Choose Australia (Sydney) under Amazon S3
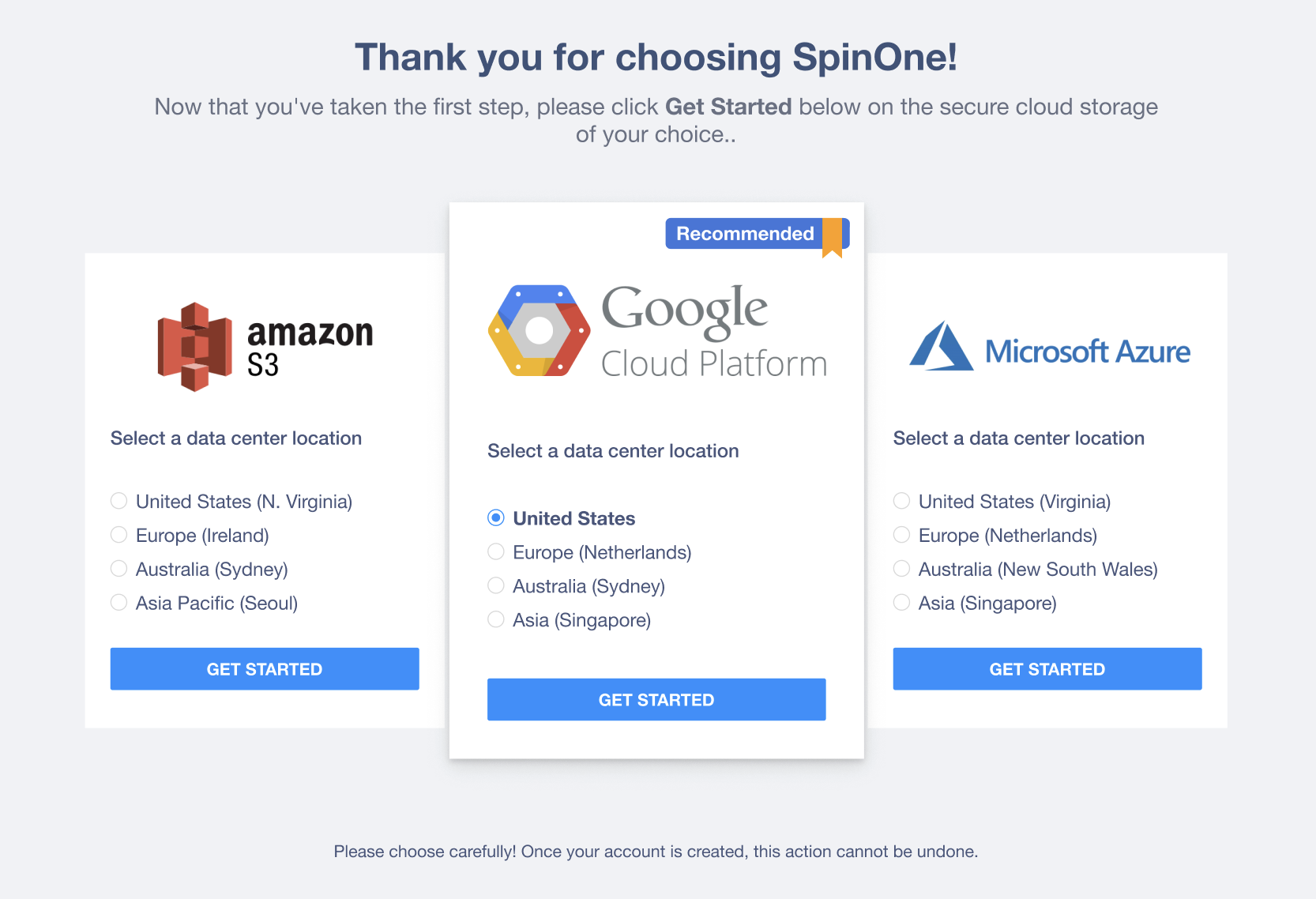Image resolution: width=1316 pixels, height=899 pixels. pyautogui.click(x=119, y=569)
